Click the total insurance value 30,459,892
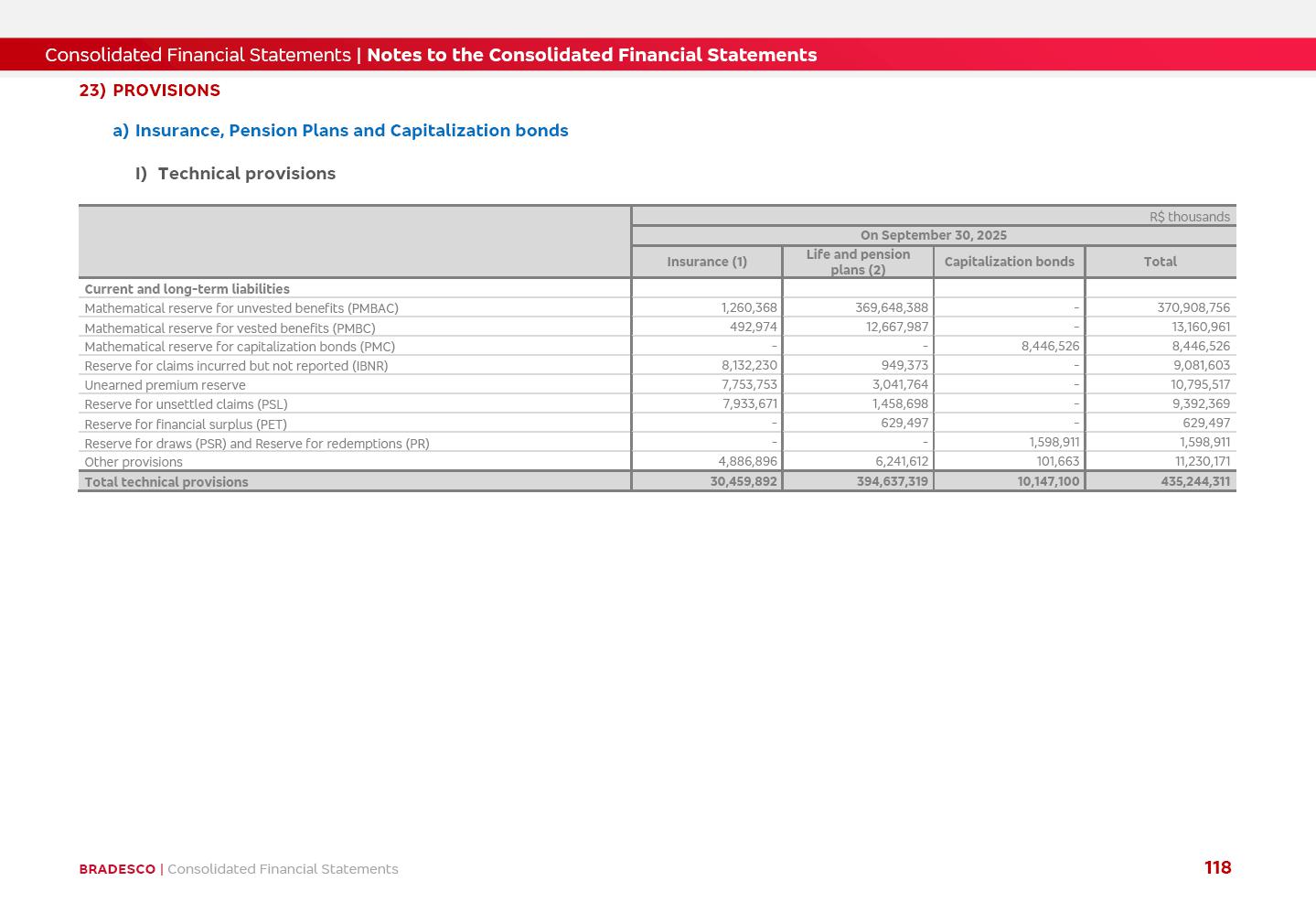Image resolution: width=1316 pixels, height=924 pixels. click(x=743, y=481)
